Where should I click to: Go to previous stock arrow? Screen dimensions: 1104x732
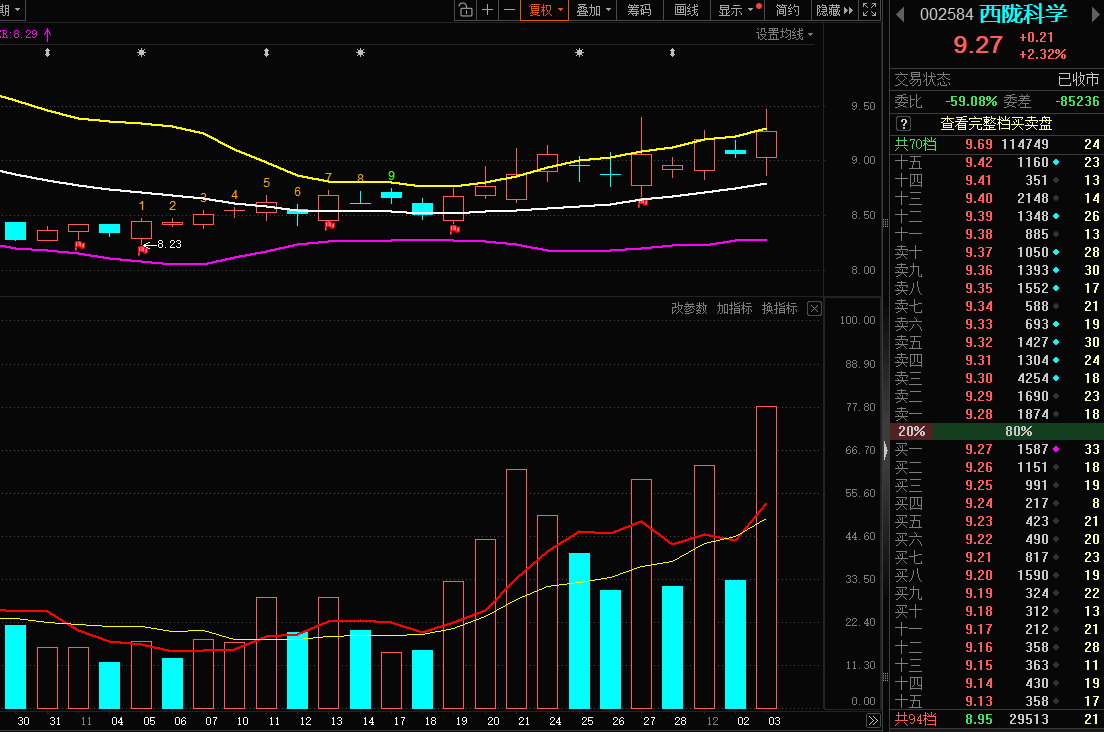900,13
